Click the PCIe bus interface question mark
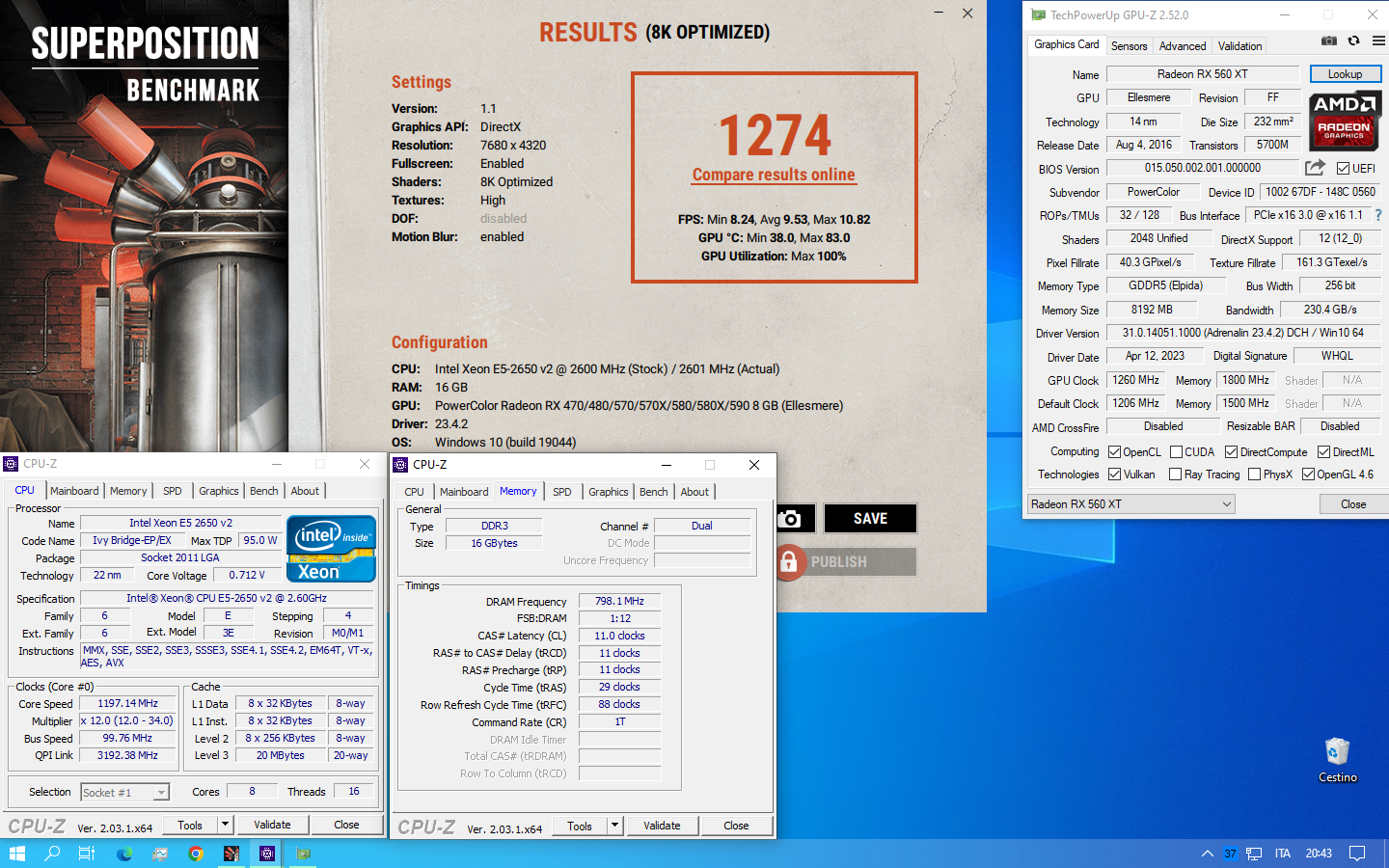 1378,215
